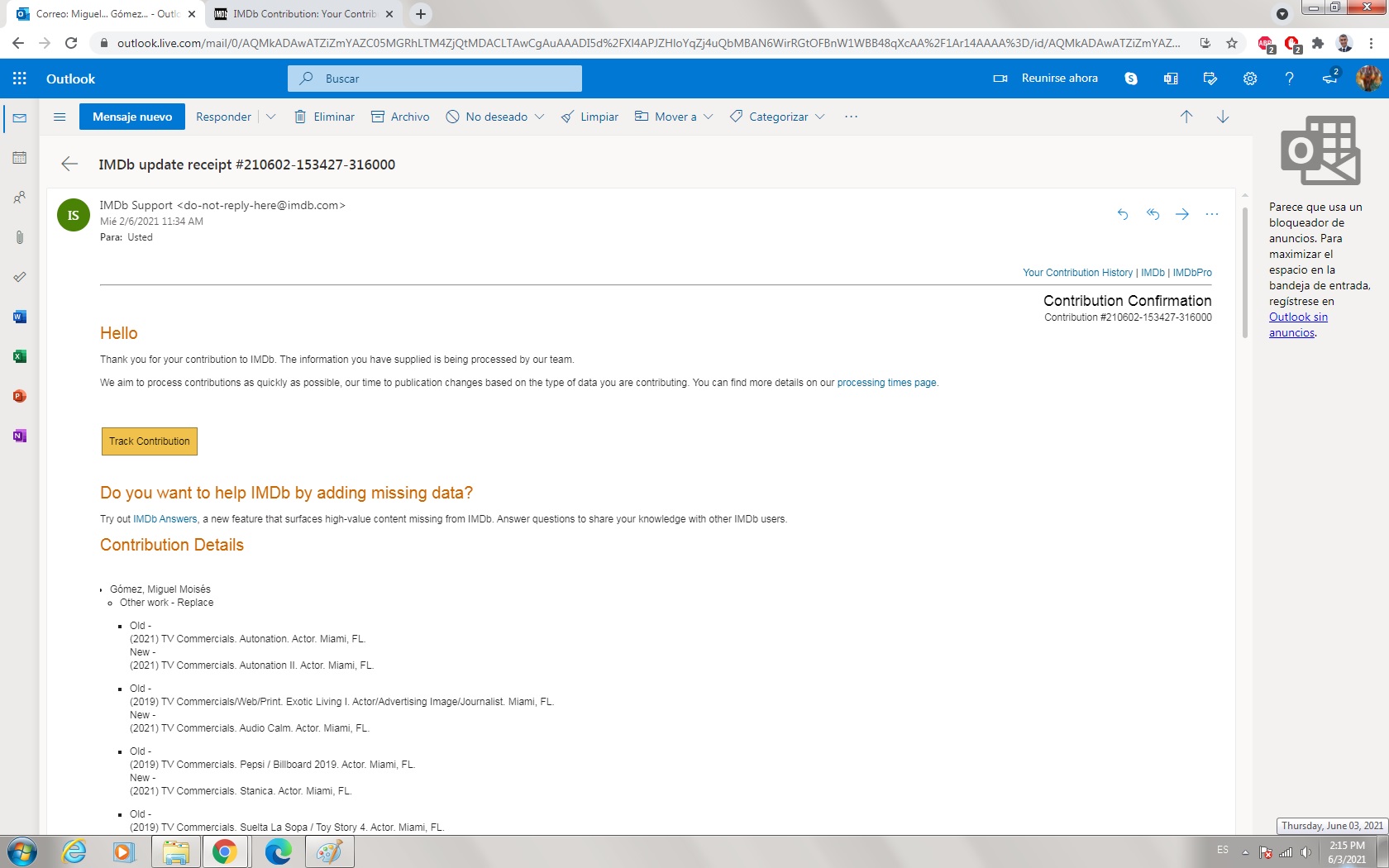Open People contacts in sidebar

(20, 198)
